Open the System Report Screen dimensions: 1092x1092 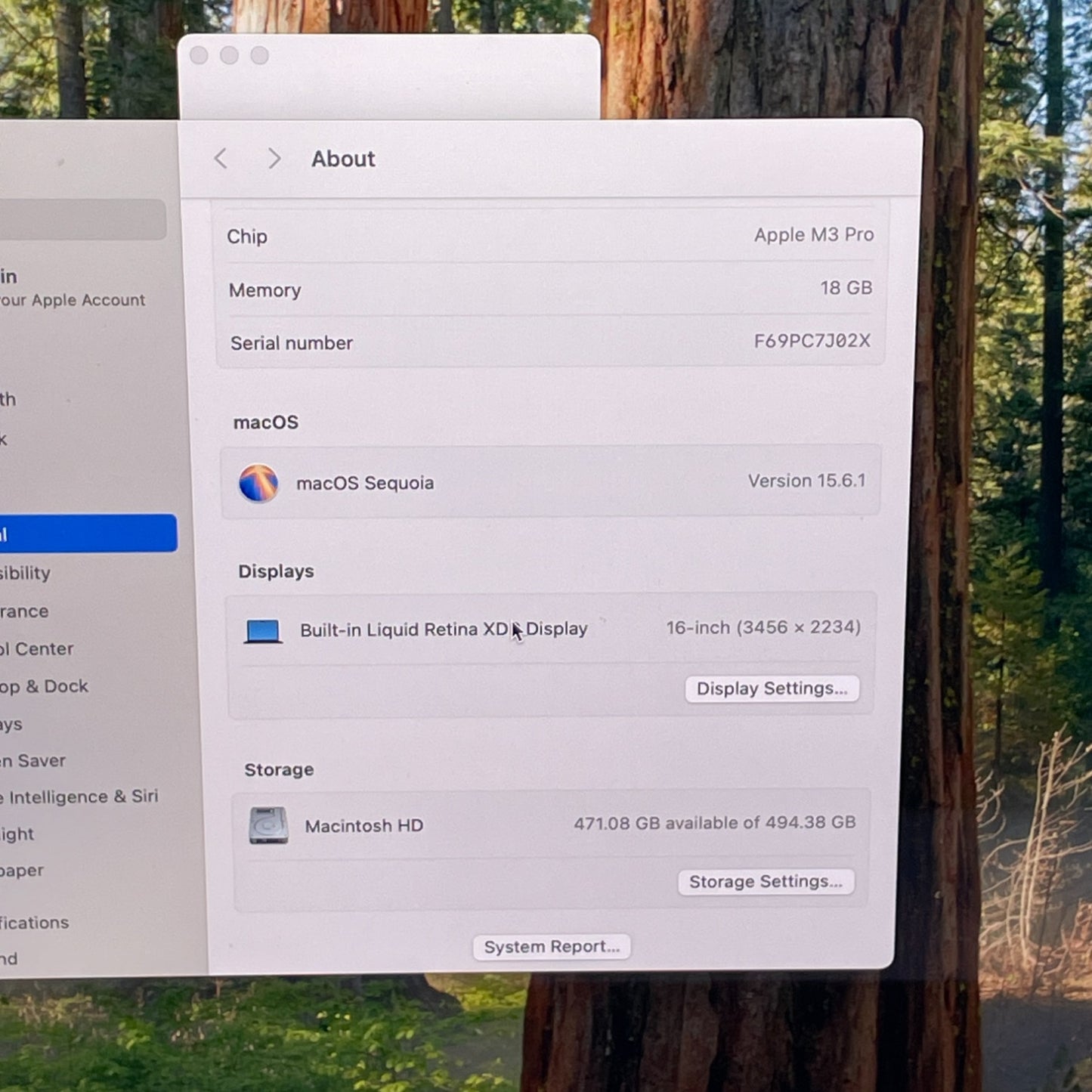[552, 947]
